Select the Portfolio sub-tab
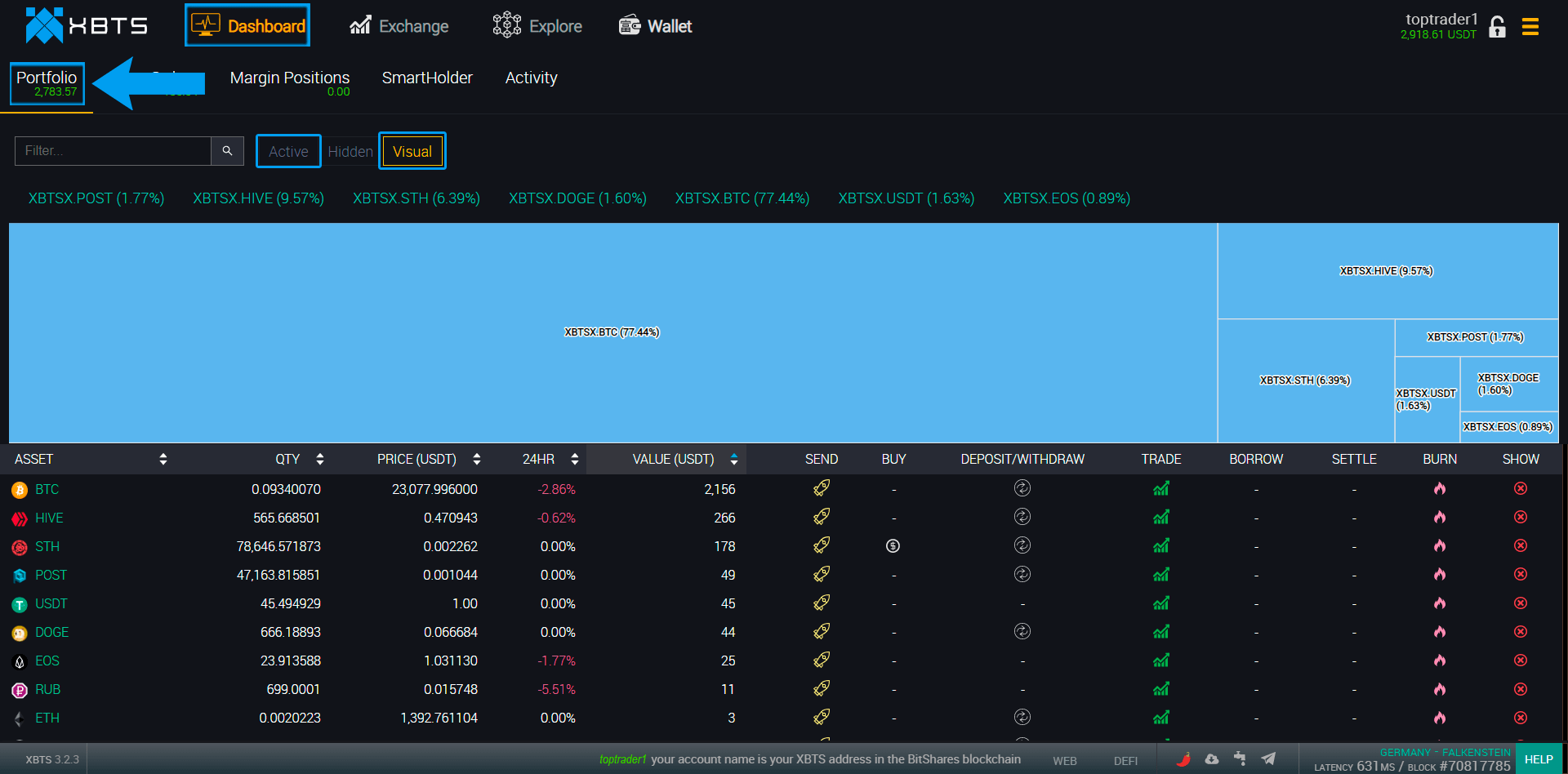 click(x=47, y=83)
